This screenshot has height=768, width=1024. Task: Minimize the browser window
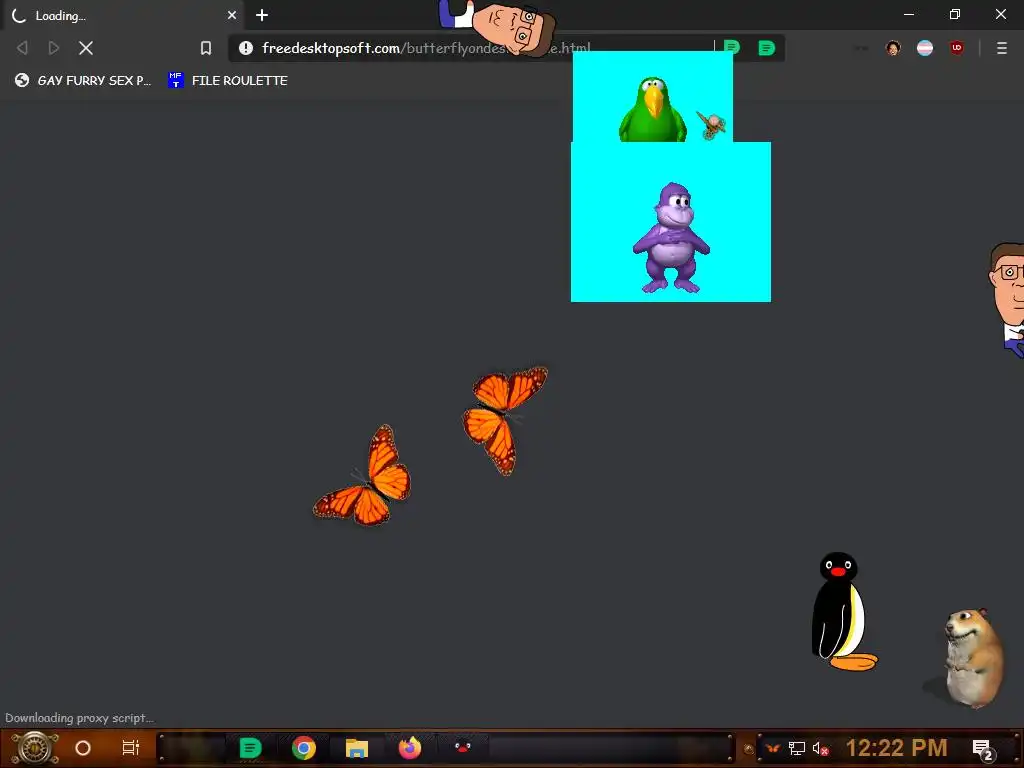click(908, 14)
